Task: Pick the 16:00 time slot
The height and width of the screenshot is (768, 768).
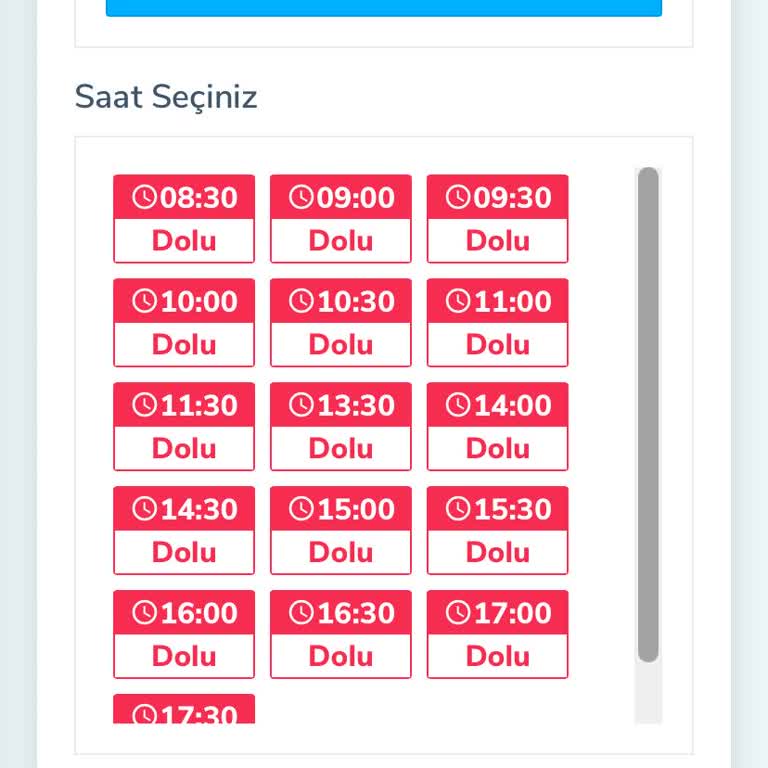Action: (x=184, y=634)
